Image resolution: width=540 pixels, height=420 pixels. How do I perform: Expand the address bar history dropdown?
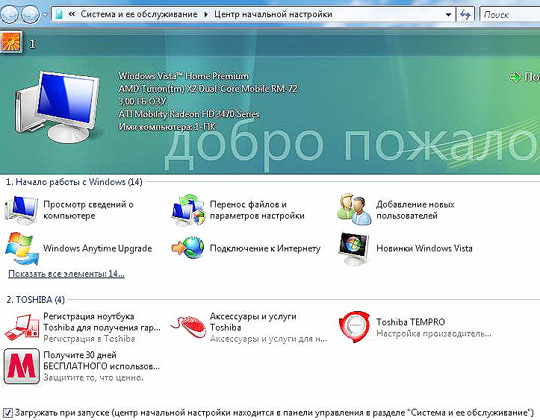(448, 15)
